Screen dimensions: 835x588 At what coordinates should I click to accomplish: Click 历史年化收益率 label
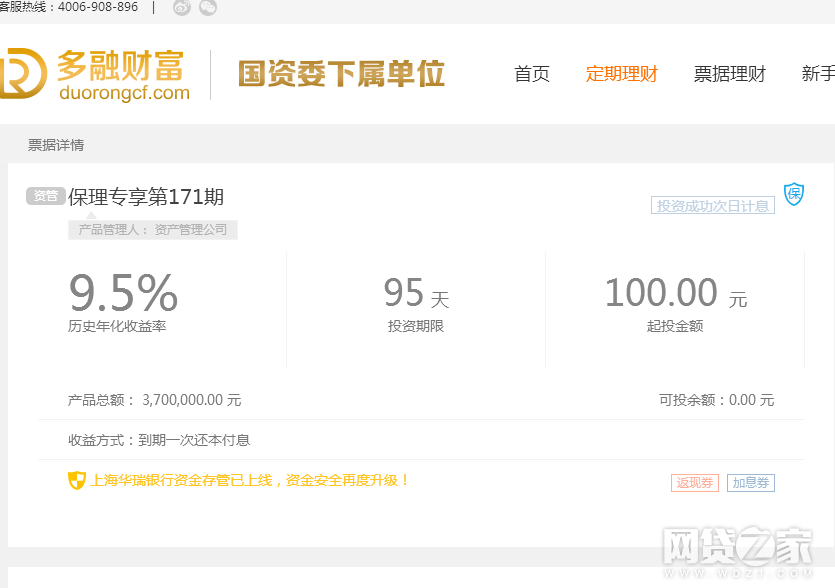(117, 326)
